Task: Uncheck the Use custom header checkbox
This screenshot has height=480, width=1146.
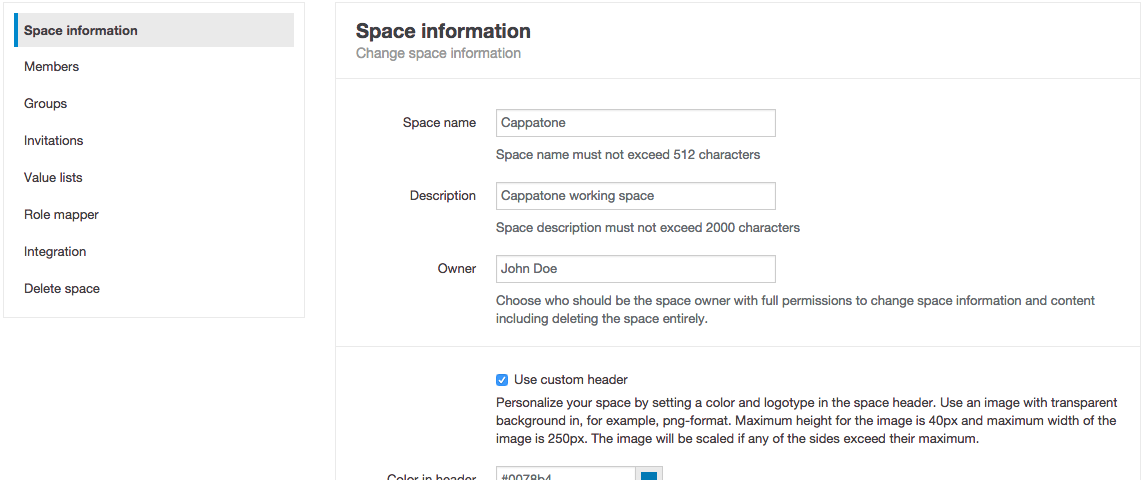Action: click(x=502, y=380)
